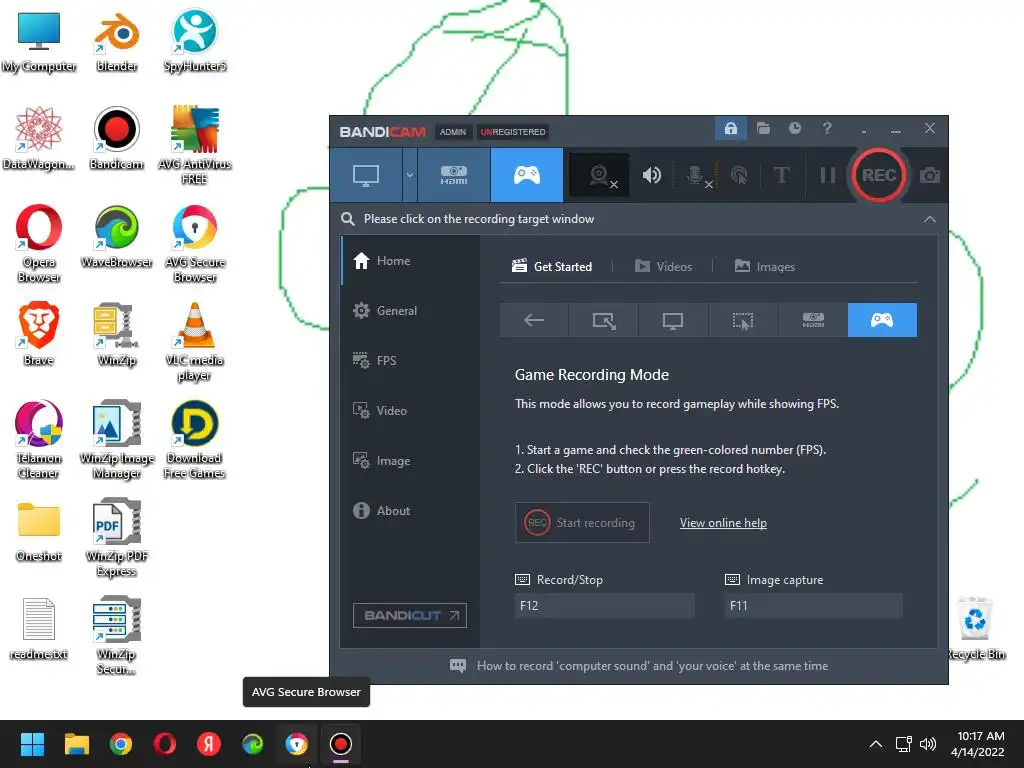Click the lock icon in title bar
The width and height of the screenshot is (1024, 768).
tap(731, 128)
